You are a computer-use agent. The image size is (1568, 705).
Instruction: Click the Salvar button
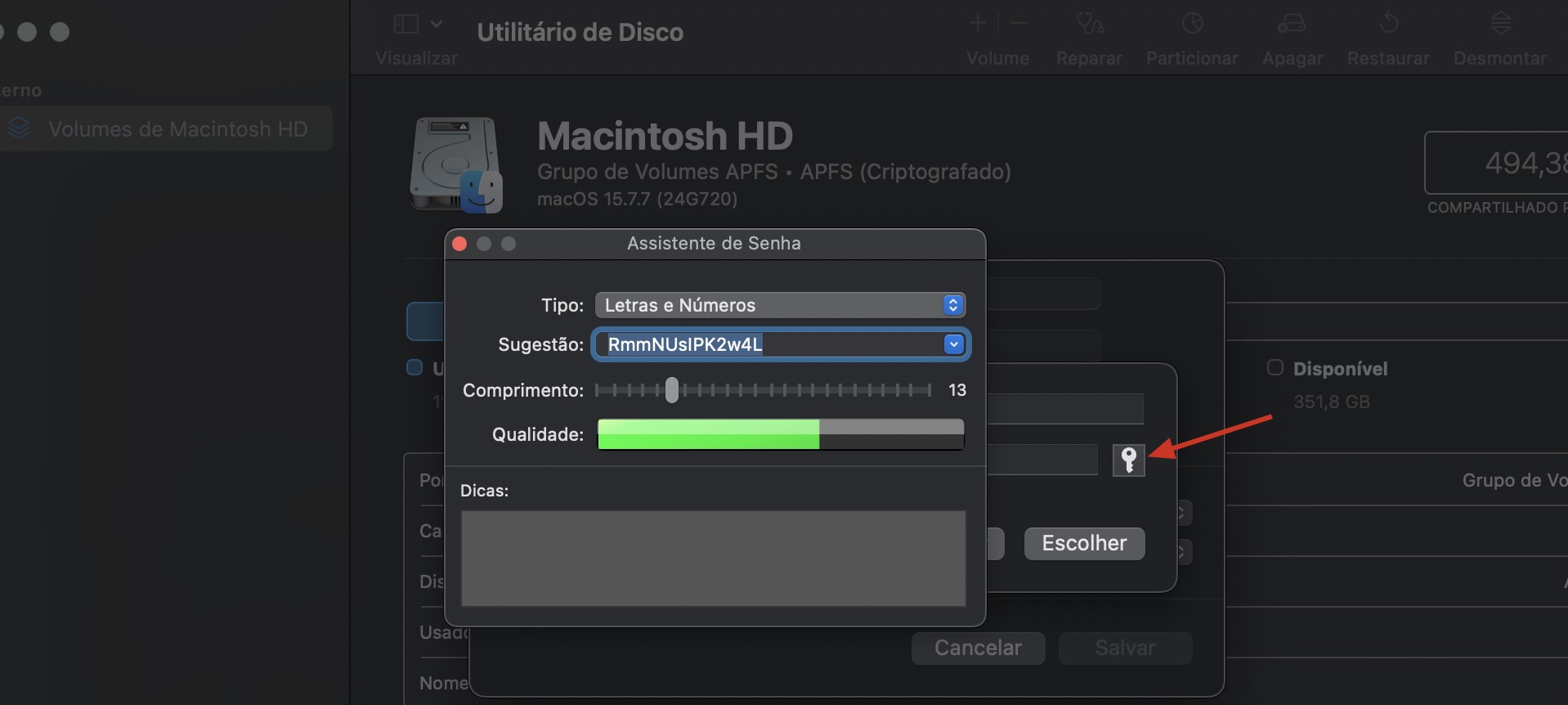tap(1125, 648)
